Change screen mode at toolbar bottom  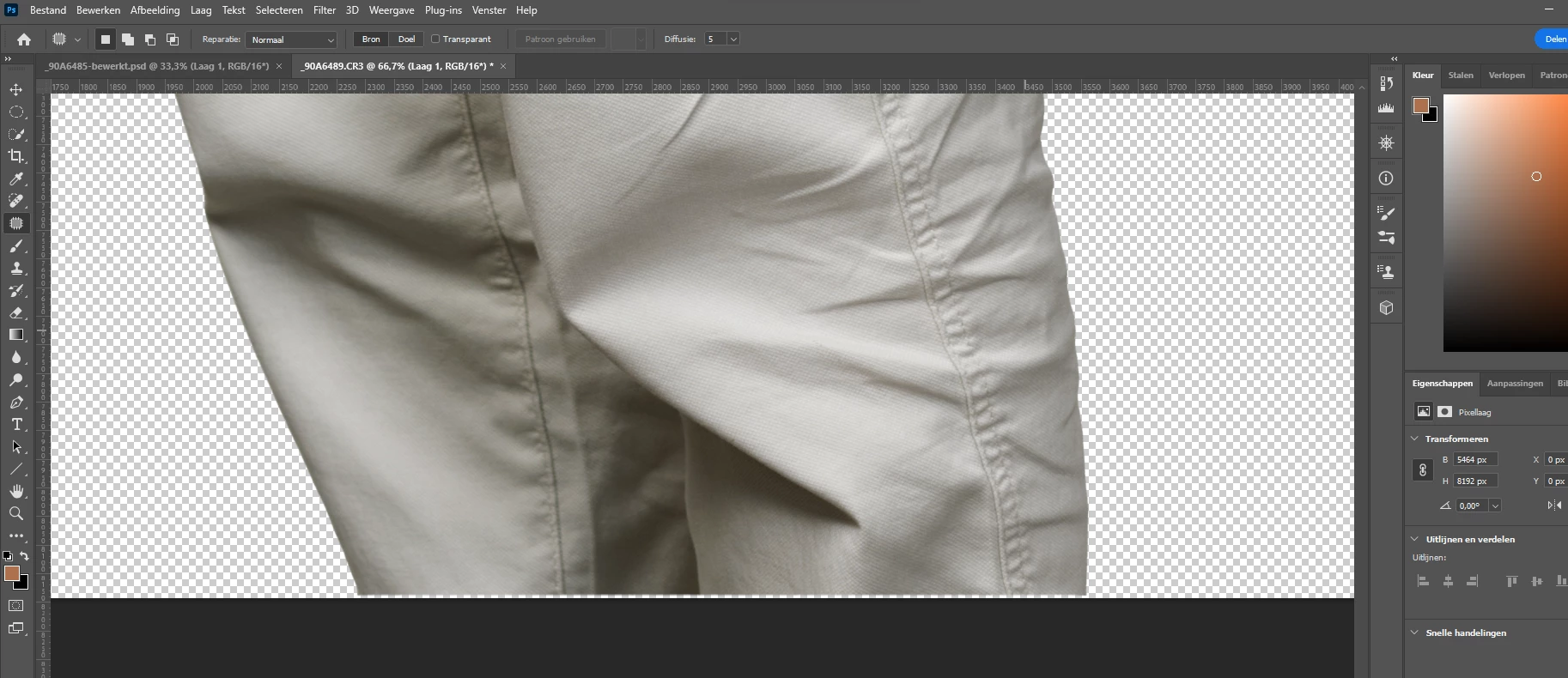(x=16, y=628)
